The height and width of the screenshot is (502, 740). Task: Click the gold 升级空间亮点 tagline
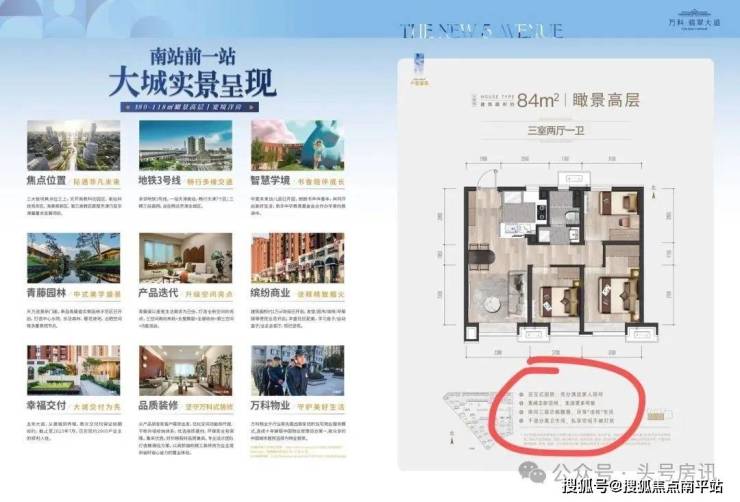(x=210, y=294)
